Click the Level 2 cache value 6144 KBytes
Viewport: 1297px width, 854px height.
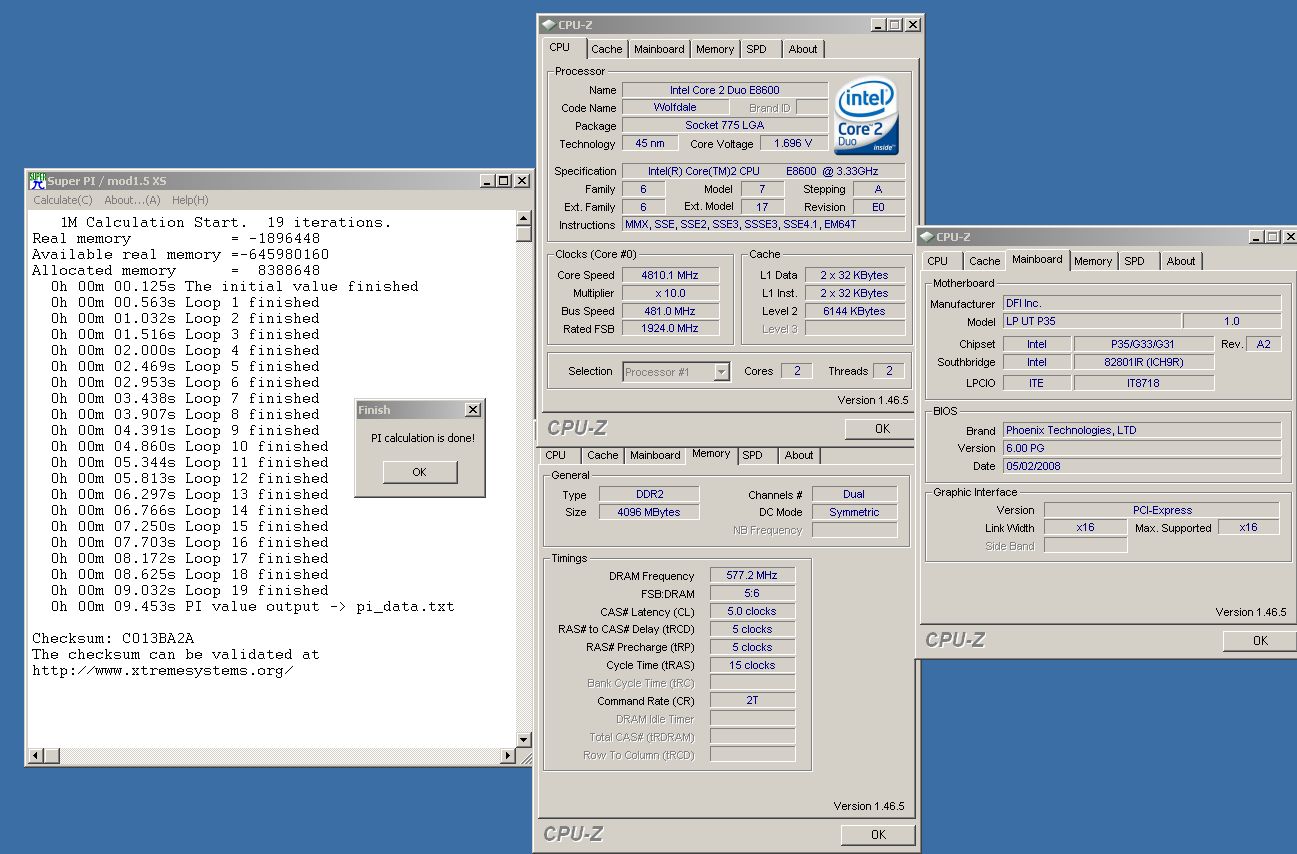pos(853,311)
